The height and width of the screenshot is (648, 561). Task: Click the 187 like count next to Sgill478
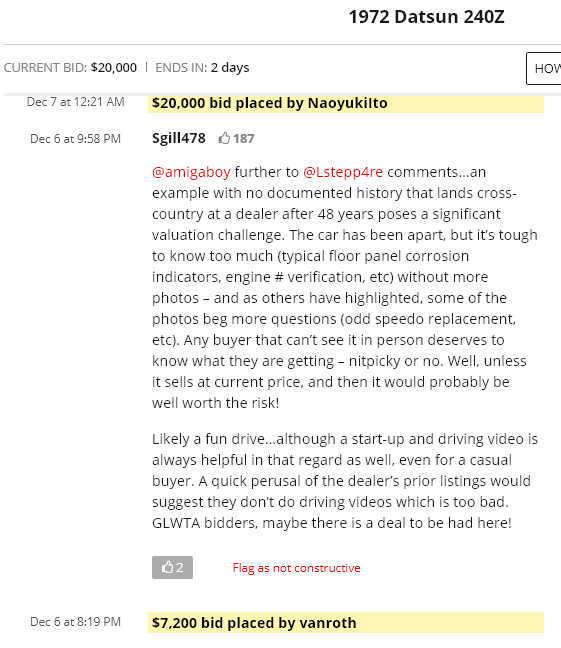coord(243,138)
